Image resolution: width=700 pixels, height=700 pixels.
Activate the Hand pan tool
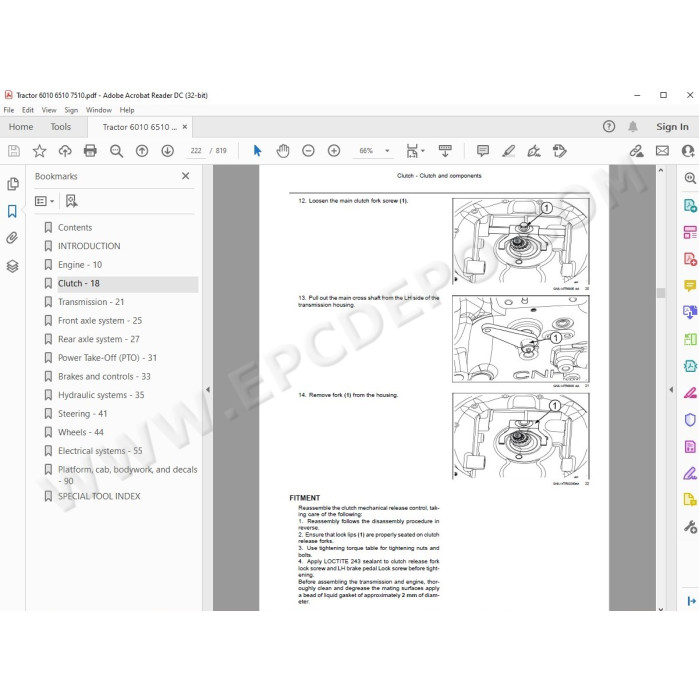pyautogui.click(x=283, y=151)
